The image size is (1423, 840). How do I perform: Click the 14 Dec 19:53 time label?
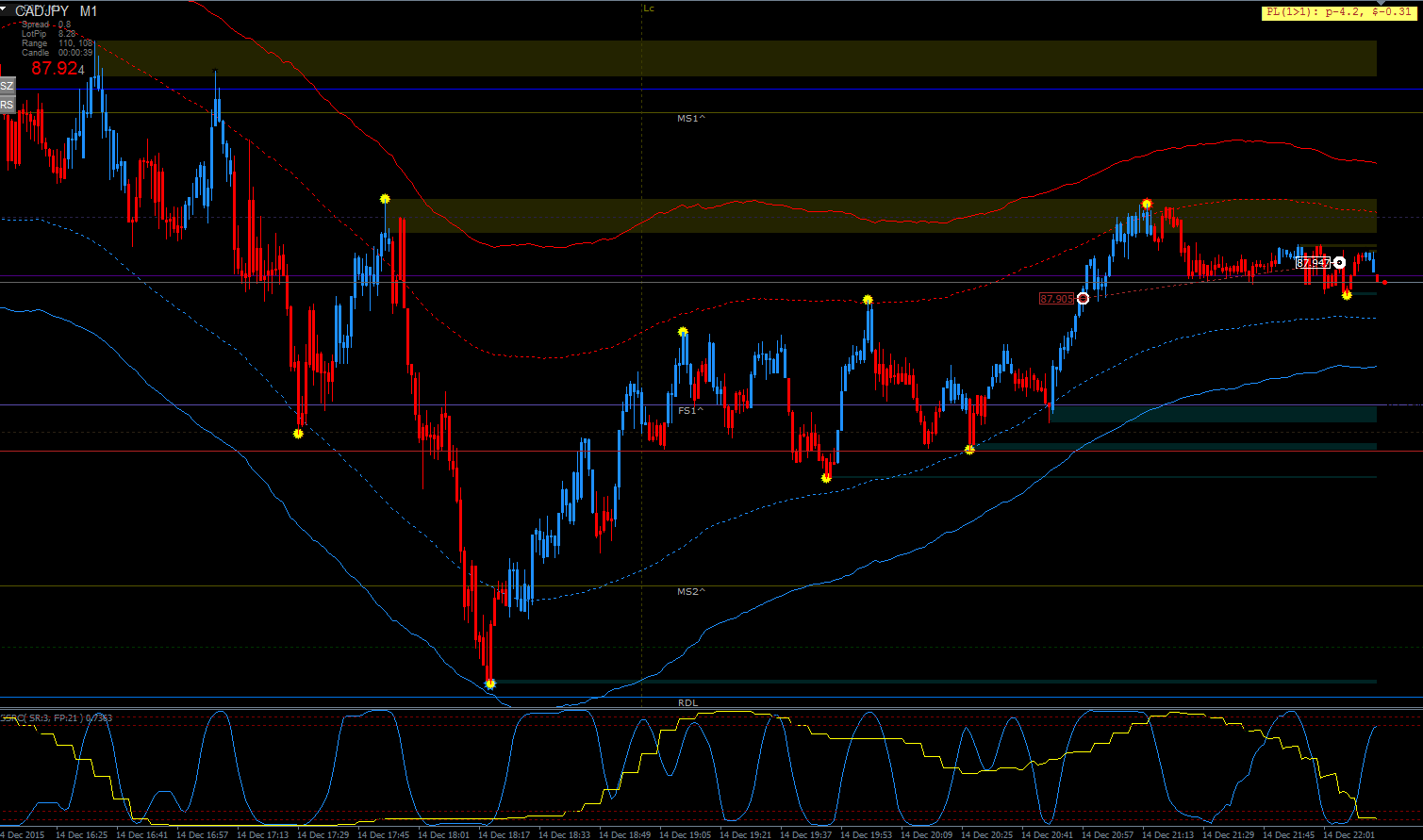[x=867, y=834]
